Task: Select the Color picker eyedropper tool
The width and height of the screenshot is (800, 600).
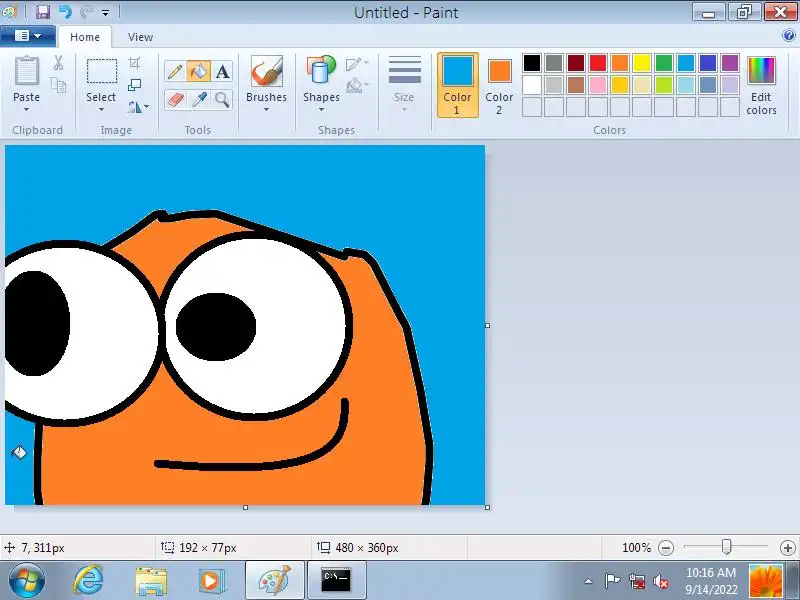Action: pyautogui.click(x=198, y=99)
